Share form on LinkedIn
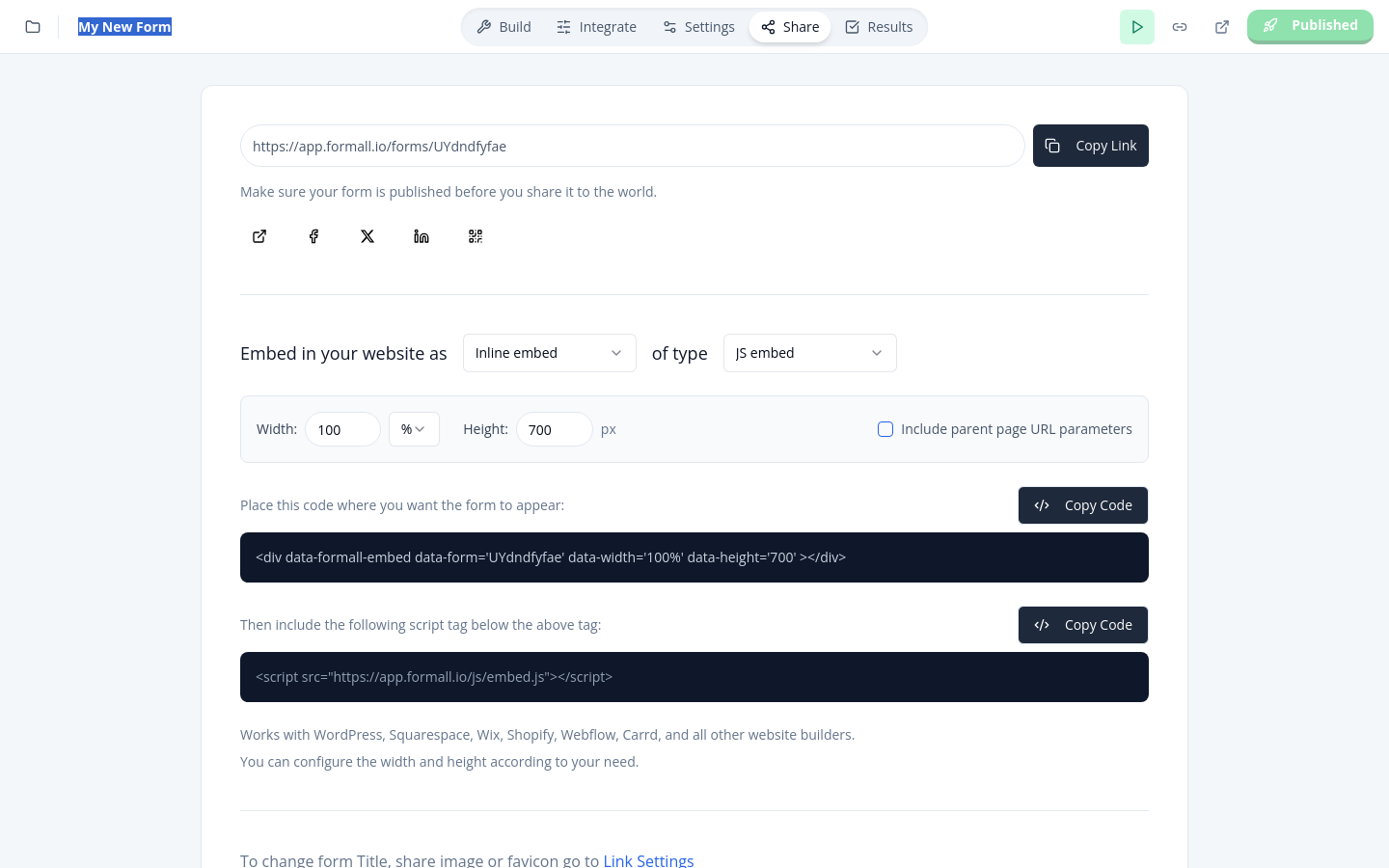This screenshot has width=1389, height=868. coord(422,236)
